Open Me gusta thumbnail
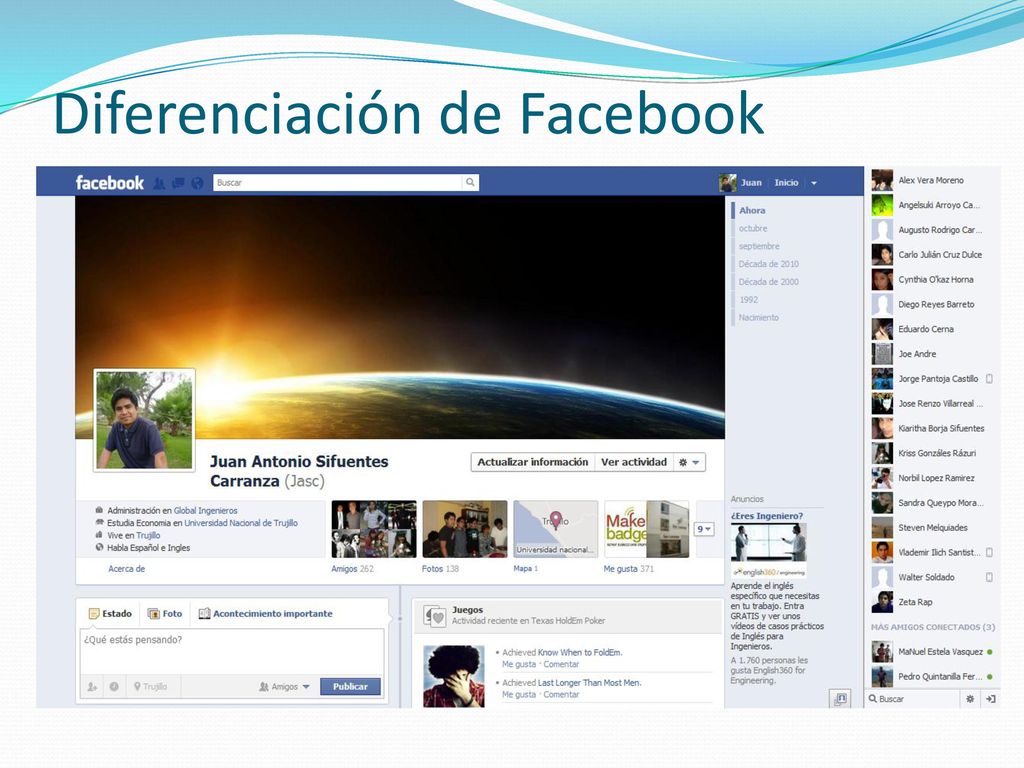Image resolution: width=1024 pixels, height=768 pixels. pos(646,529)
